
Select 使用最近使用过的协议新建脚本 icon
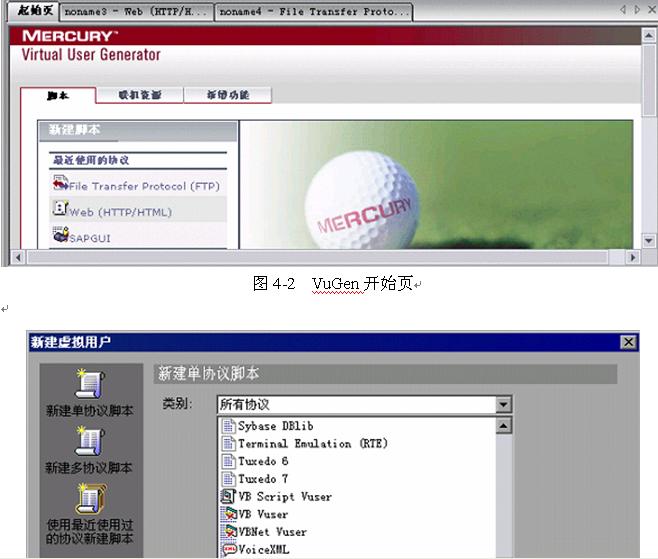(x=89, y=499)
